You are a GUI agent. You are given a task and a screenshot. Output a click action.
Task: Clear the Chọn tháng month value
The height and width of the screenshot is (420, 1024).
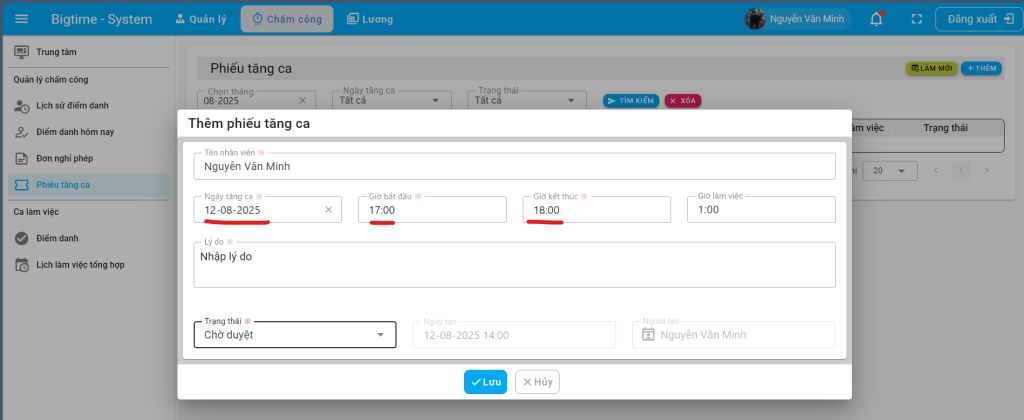302,101
